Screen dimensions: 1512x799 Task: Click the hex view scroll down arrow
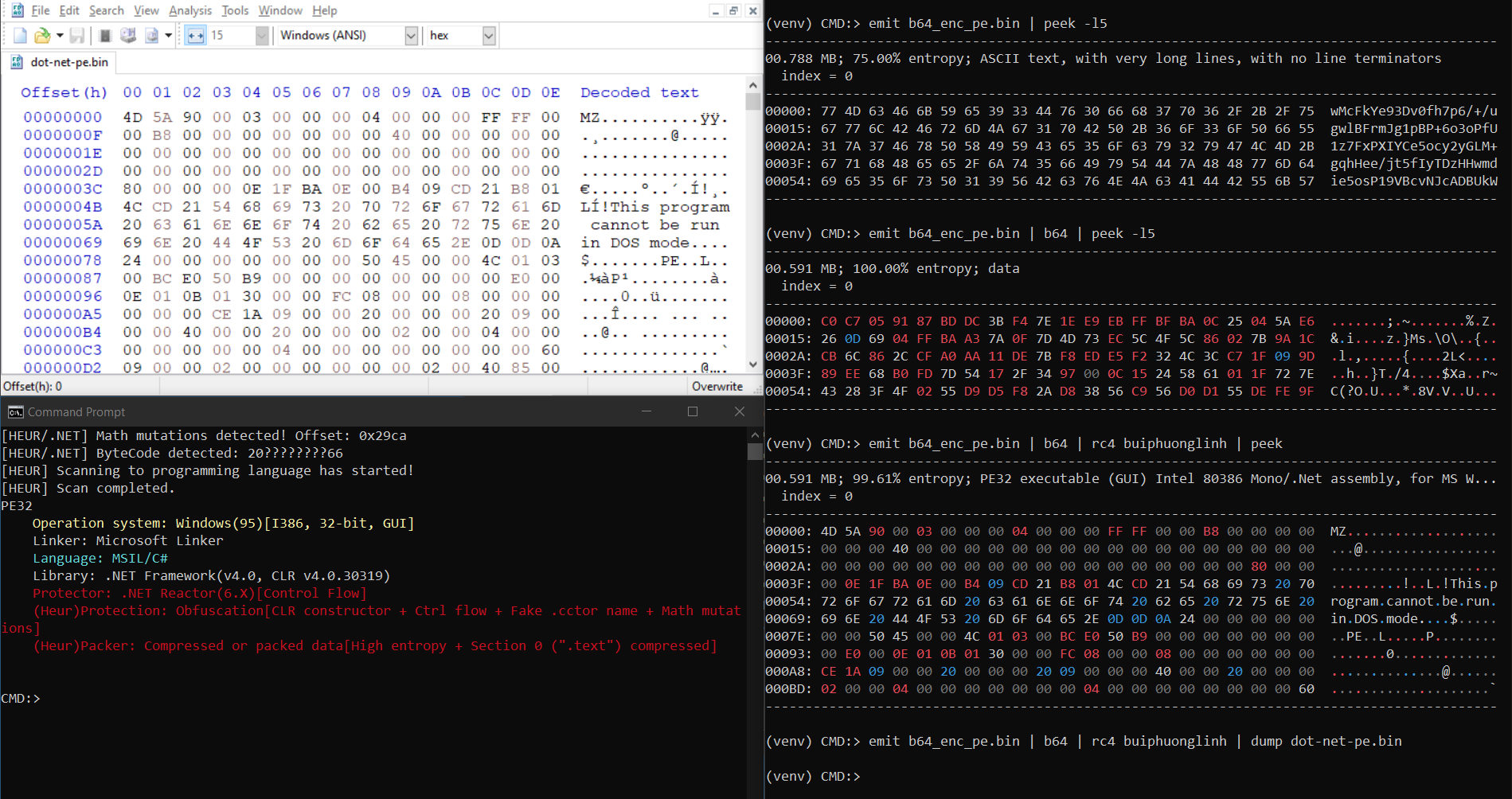(x=753, y=364)
